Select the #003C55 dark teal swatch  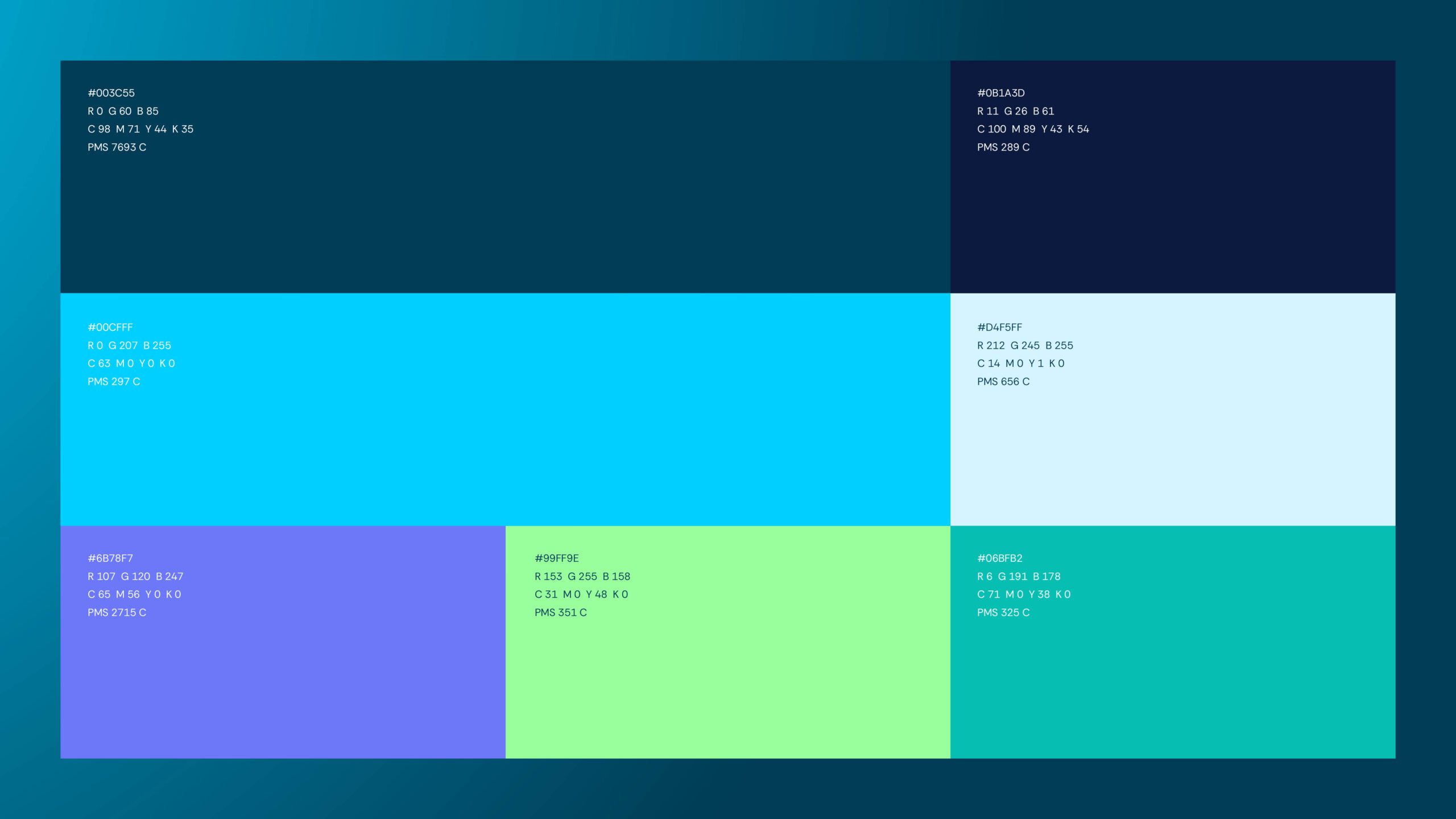505,177
